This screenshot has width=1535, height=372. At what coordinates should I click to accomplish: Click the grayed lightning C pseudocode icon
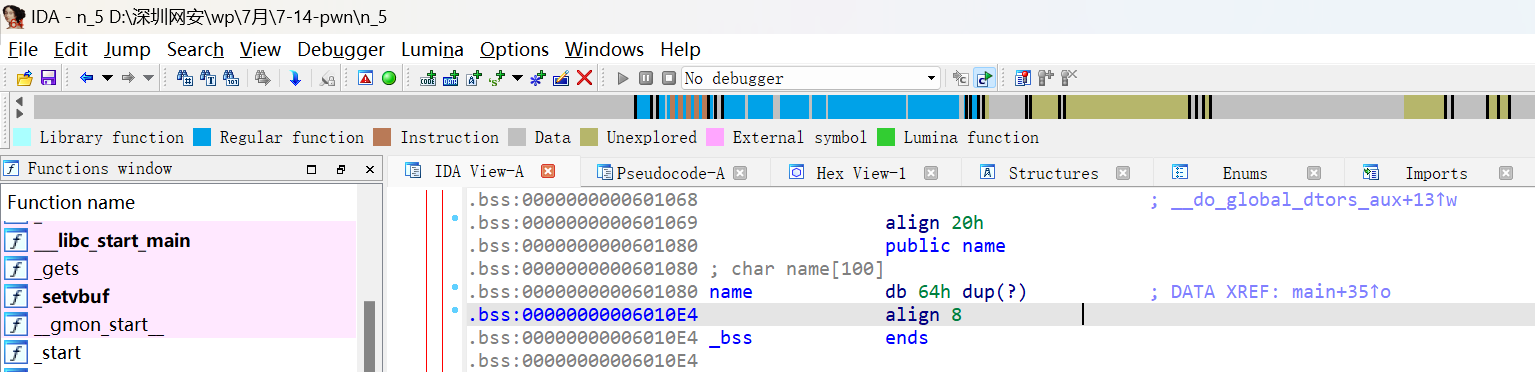(961, 77)
